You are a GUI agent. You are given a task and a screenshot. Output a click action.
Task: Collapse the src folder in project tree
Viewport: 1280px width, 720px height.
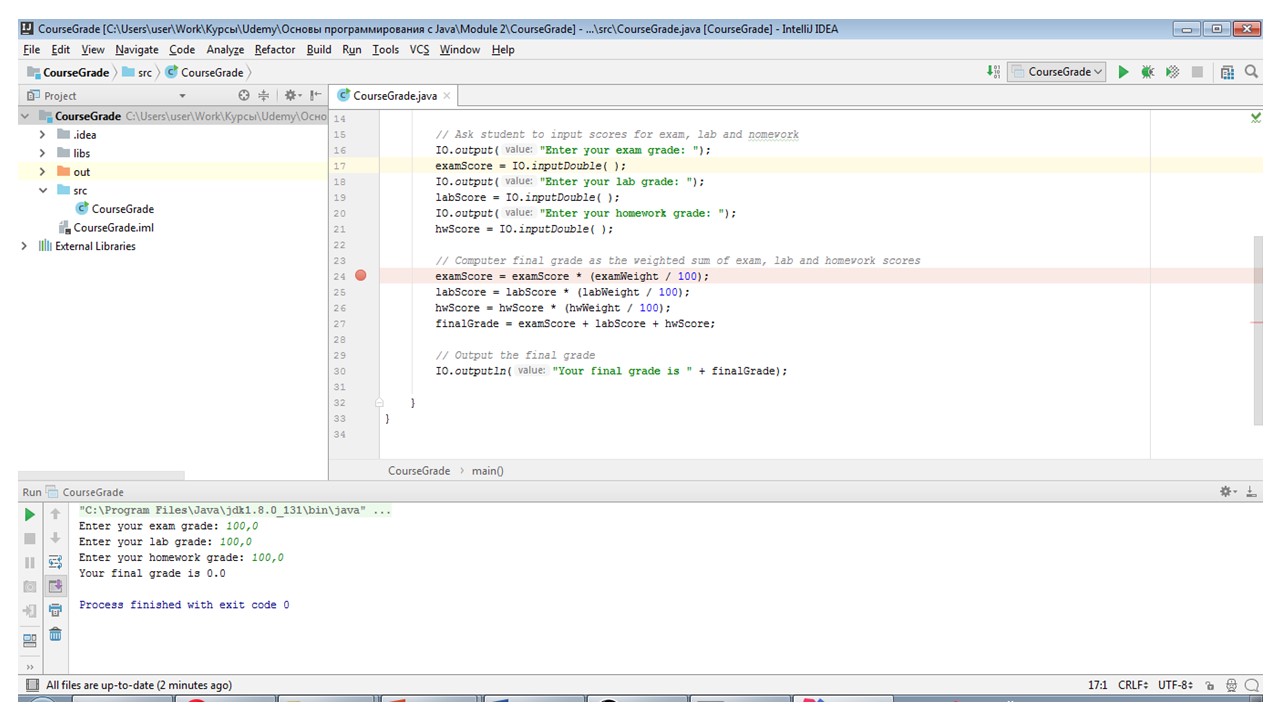point(42,190)
